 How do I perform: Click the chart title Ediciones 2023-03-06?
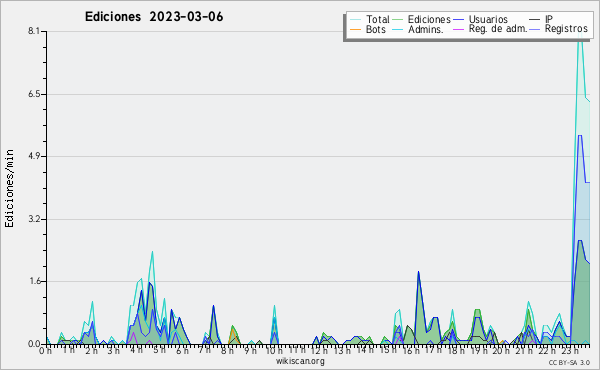tap(154, 17)
